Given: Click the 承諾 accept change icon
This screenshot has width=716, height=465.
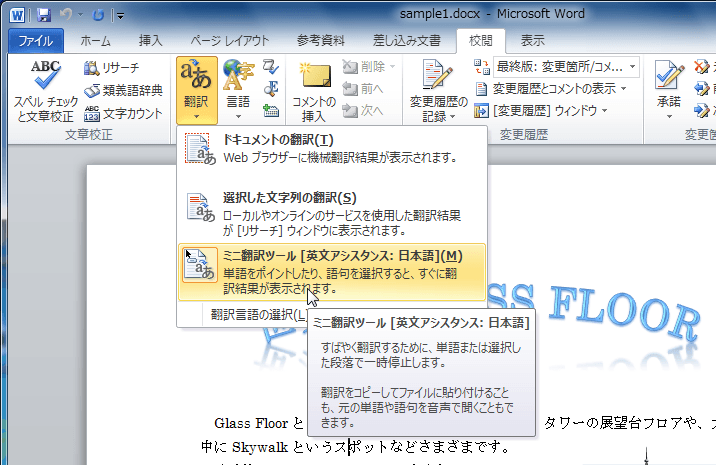Looking at the screenshot, I should pos(669,76).
